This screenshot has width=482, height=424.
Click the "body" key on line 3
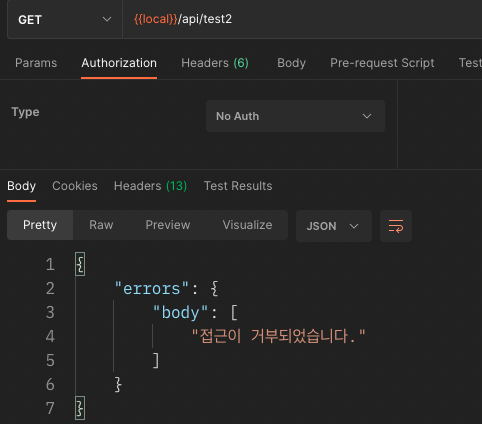[x=180, y=312]
